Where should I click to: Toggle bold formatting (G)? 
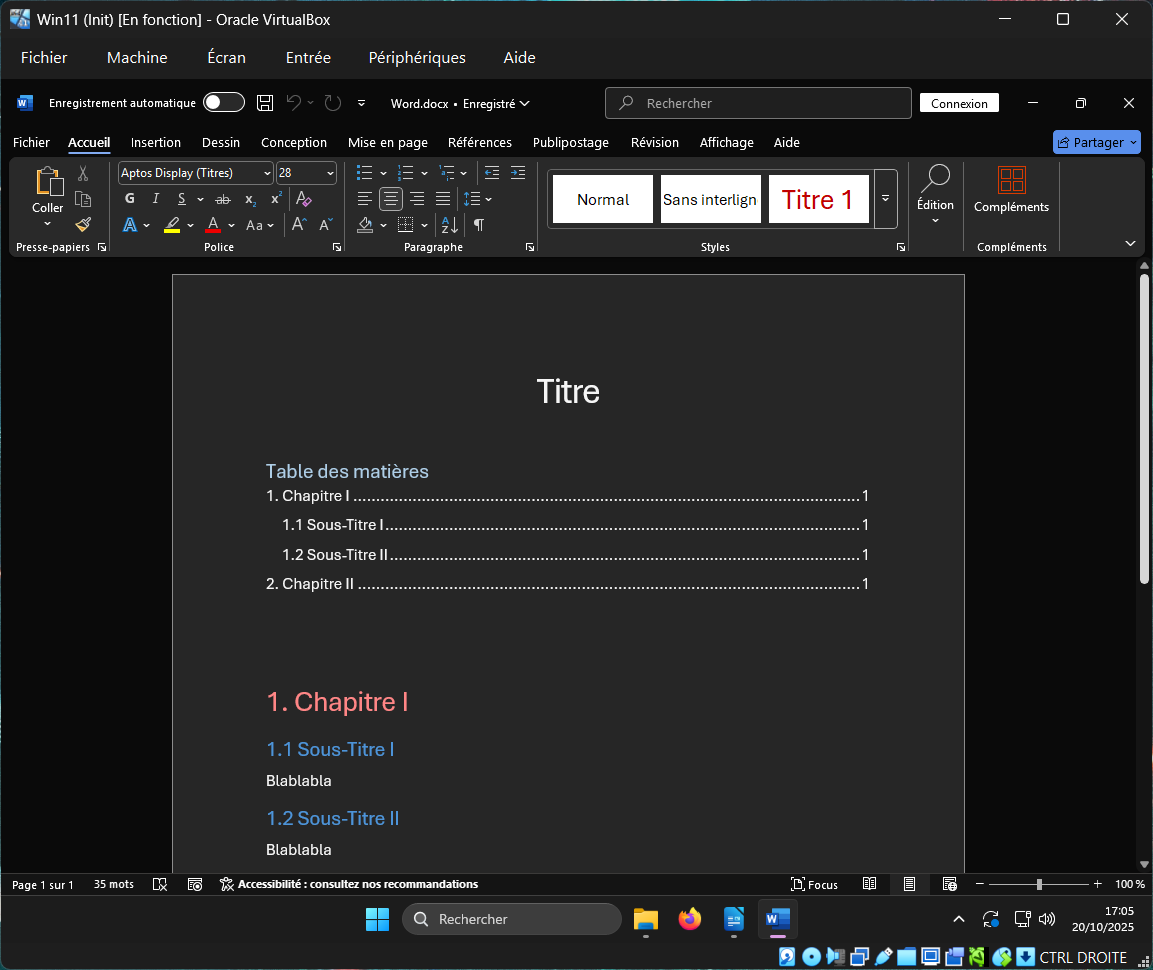pos(130,199)
